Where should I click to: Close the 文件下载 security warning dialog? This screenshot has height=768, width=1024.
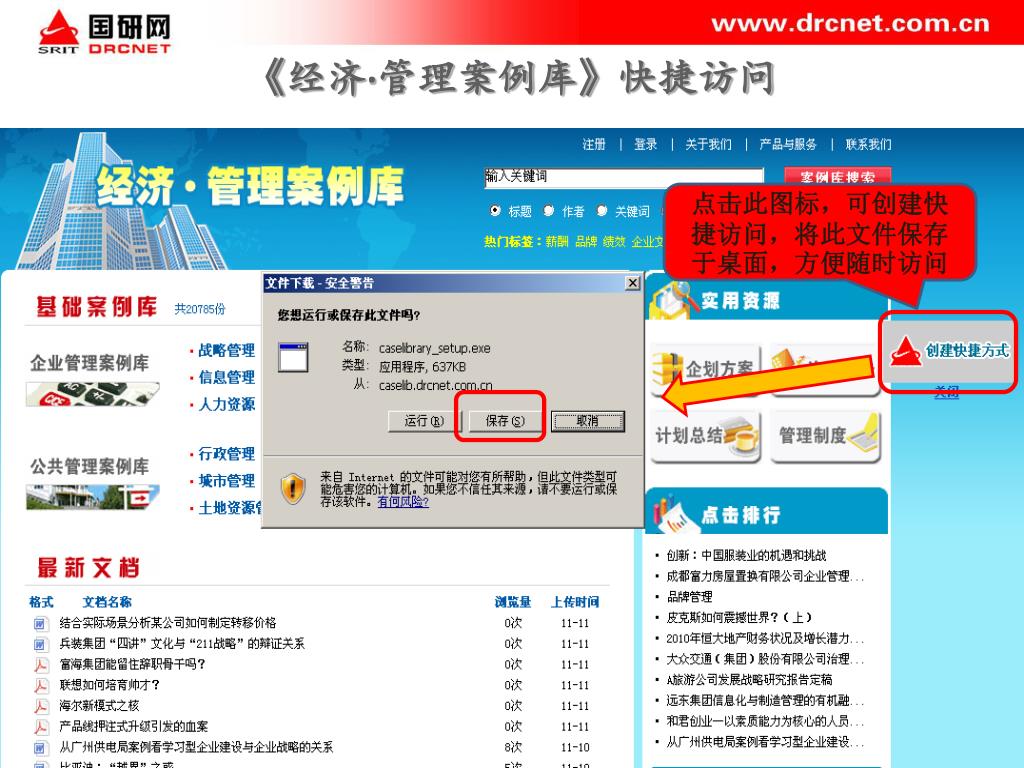[632, 283]
